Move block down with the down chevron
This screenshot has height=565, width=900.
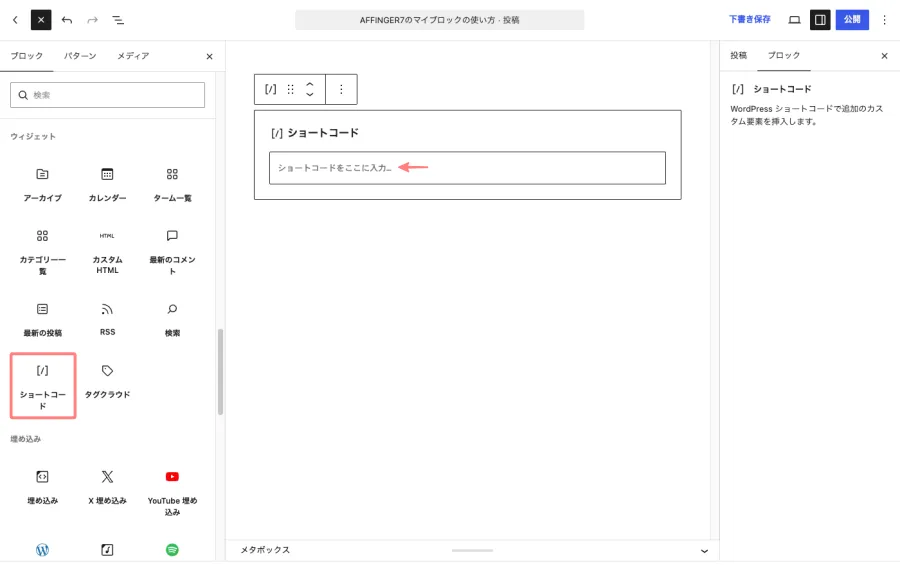pos(310,94)
